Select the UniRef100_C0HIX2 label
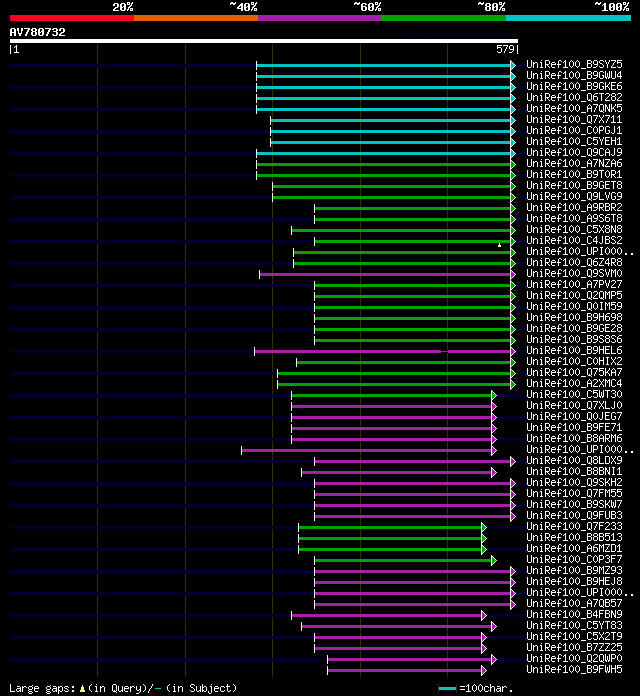This screenshot has width=640, height=696. pyautogui.click(x=574, y=361)
